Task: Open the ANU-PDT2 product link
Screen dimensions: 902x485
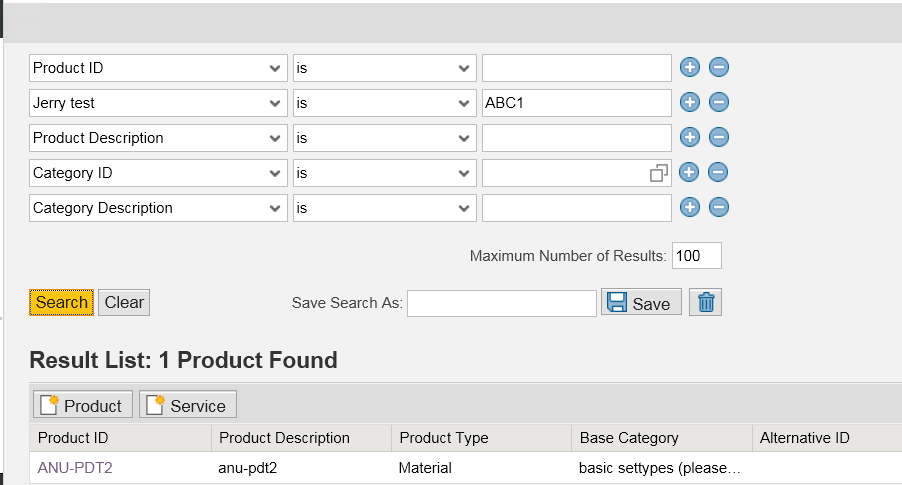Action: 75,468
